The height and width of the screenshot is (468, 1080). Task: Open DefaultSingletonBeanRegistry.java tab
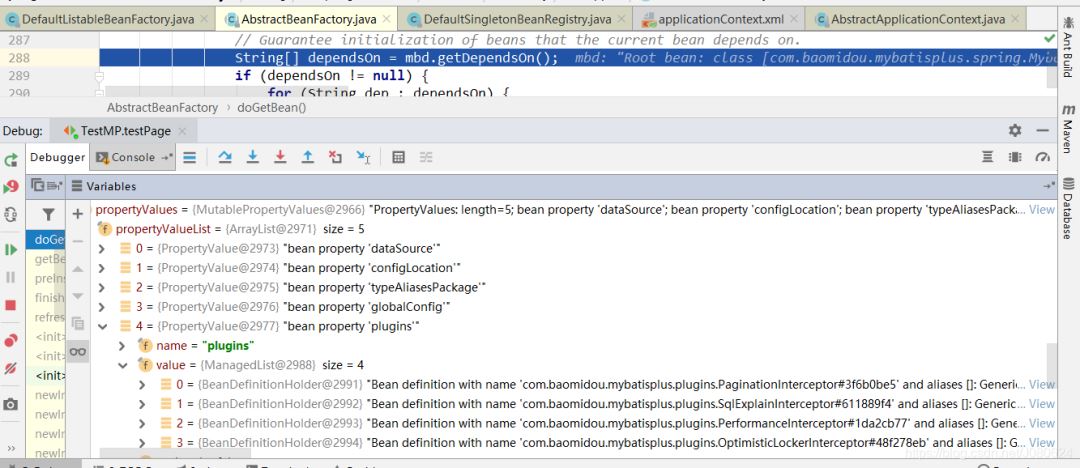[517, 19]
